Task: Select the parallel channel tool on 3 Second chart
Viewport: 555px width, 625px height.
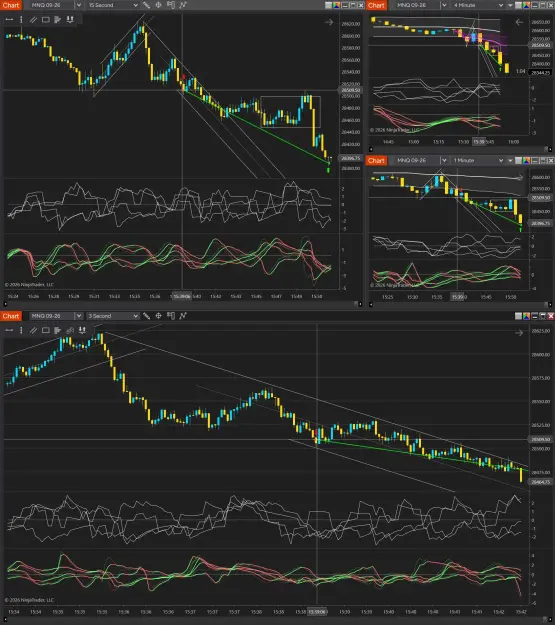Action: 33,330
